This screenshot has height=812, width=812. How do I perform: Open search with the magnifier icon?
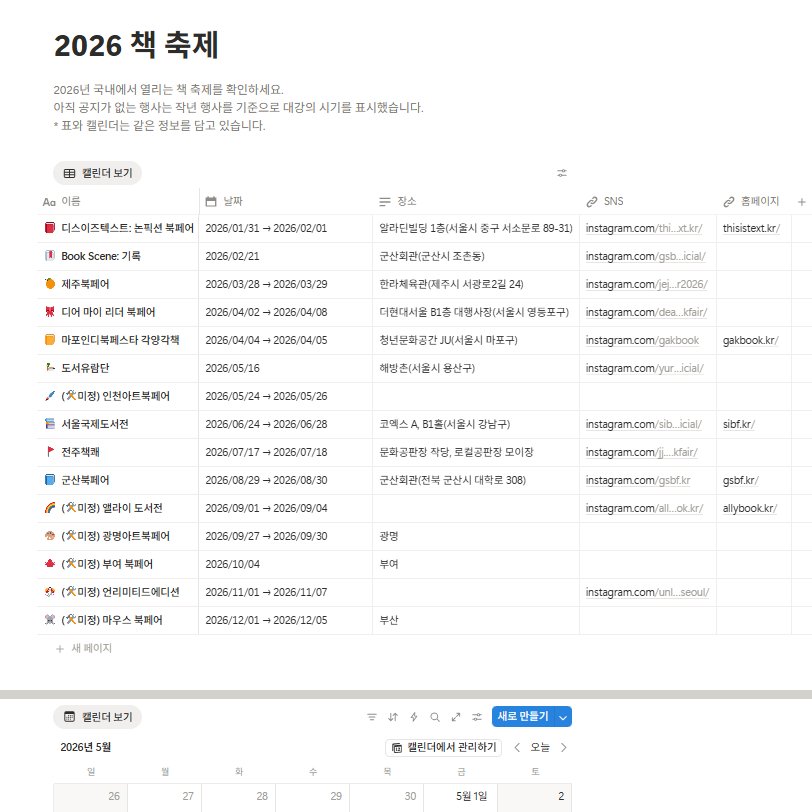click(x=435, y=717)
